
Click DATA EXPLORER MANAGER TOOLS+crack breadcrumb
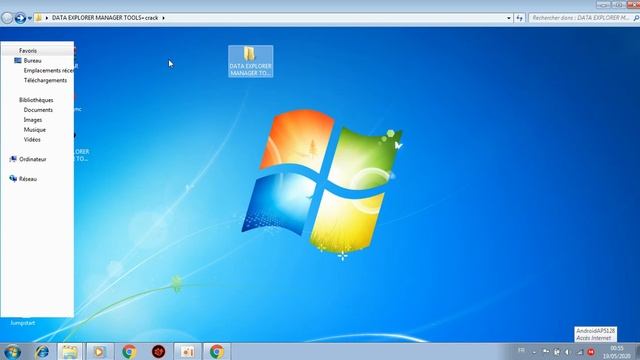pyautogui.click(x=105, y=18)
